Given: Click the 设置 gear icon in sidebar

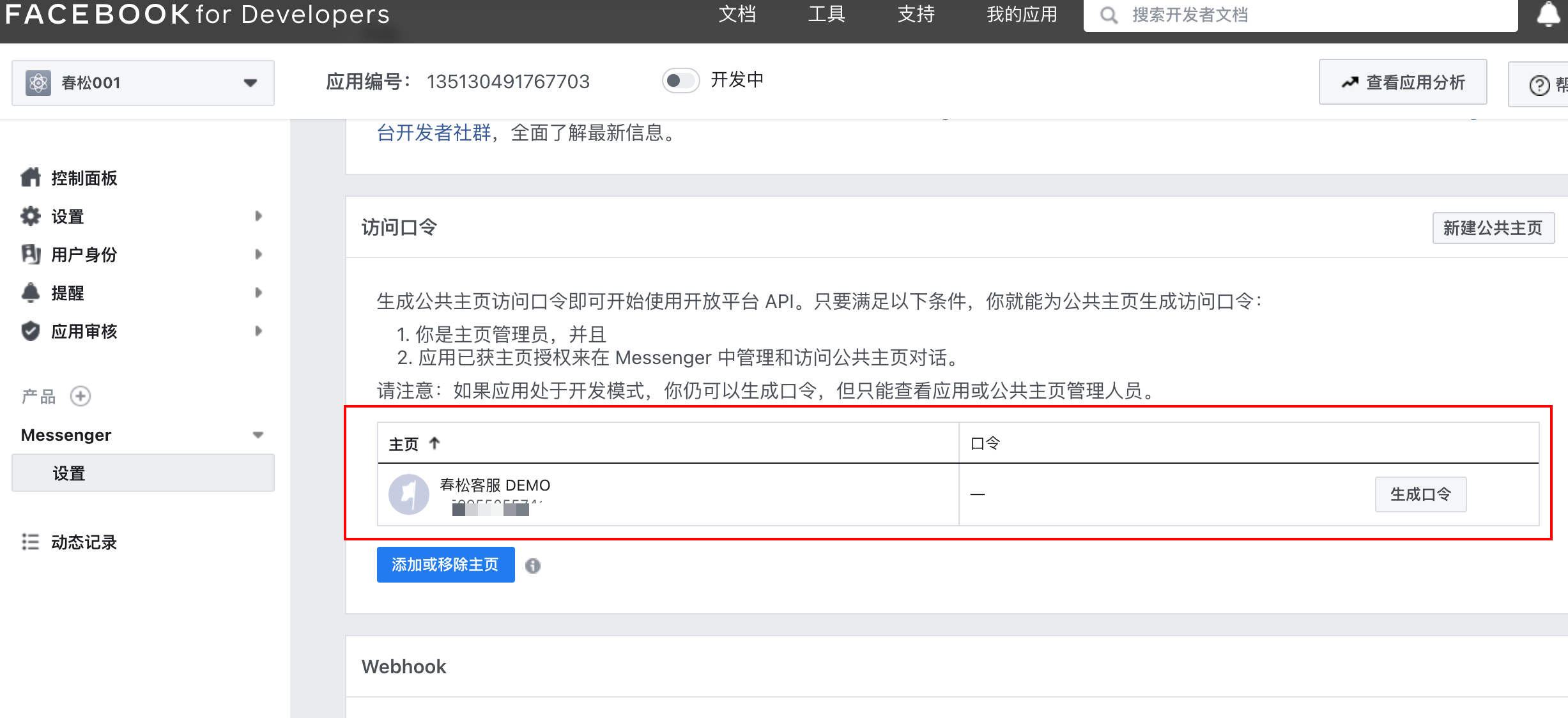Looking at the screenshot, I should 31,216.
